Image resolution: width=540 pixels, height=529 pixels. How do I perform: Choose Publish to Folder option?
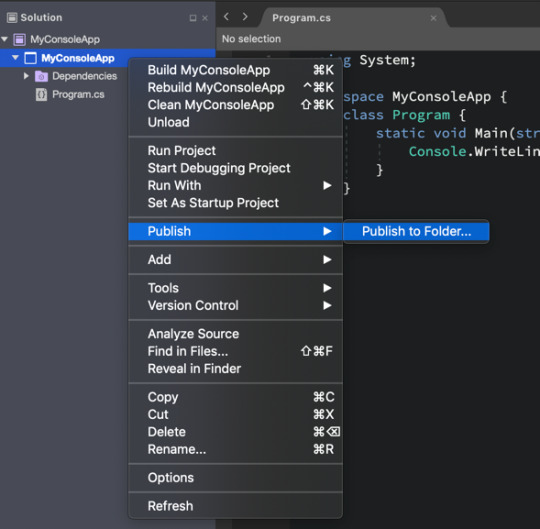click(x=416, y=231)
